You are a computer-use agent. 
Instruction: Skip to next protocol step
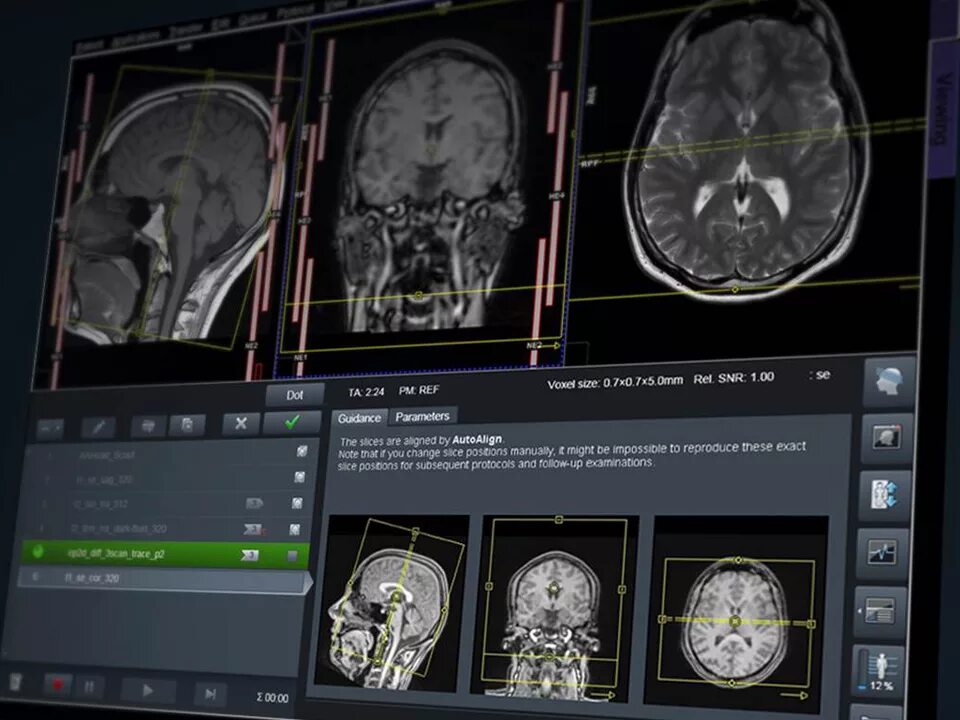coord(210,694)
